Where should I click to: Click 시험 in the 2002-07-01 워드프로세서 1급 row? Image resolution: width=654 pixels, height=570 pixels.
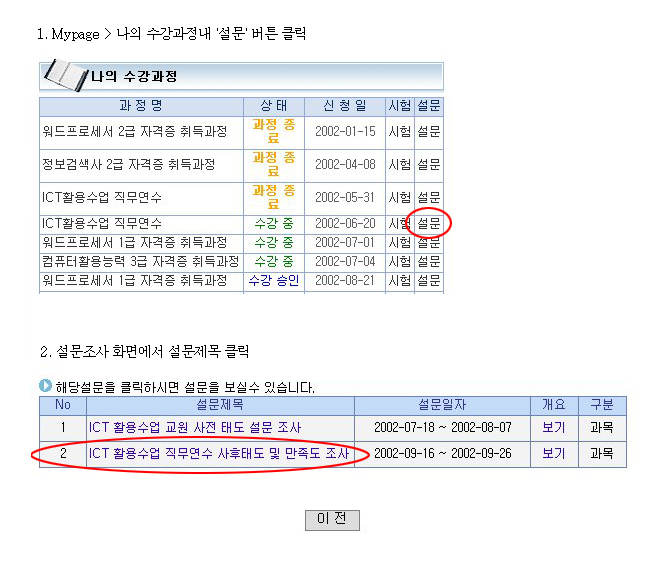click(x=400, y=243)
